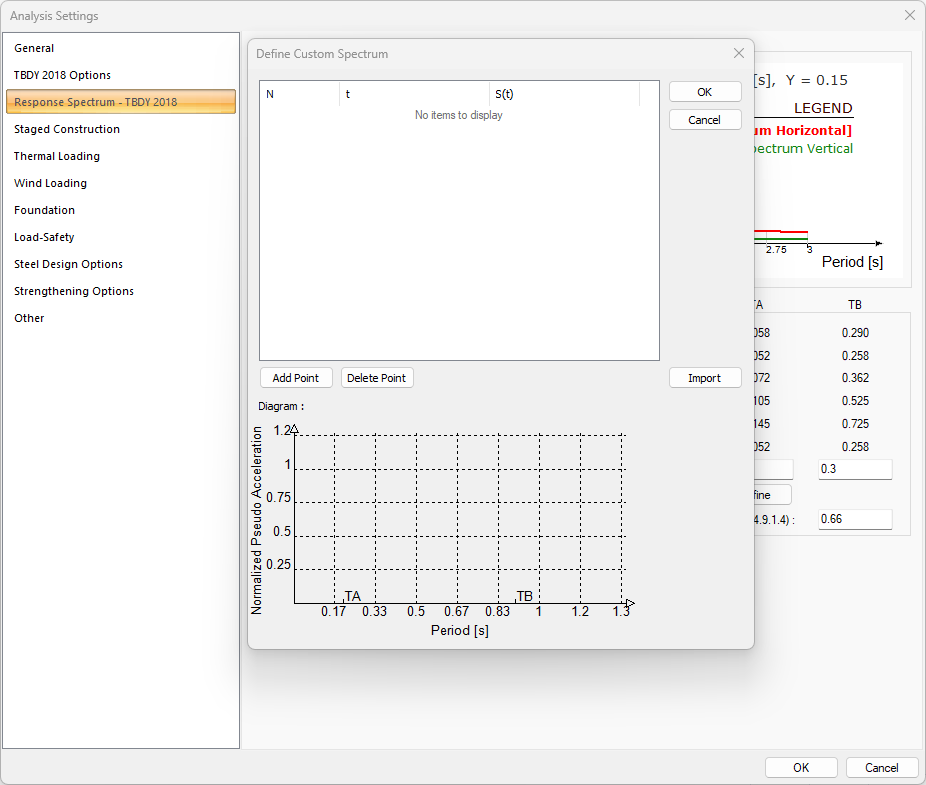Image resolution: width=926 pixels, height=785 pixels.
Task: Click the TB input field showing 0.3
Action: [x=854, y=470]
